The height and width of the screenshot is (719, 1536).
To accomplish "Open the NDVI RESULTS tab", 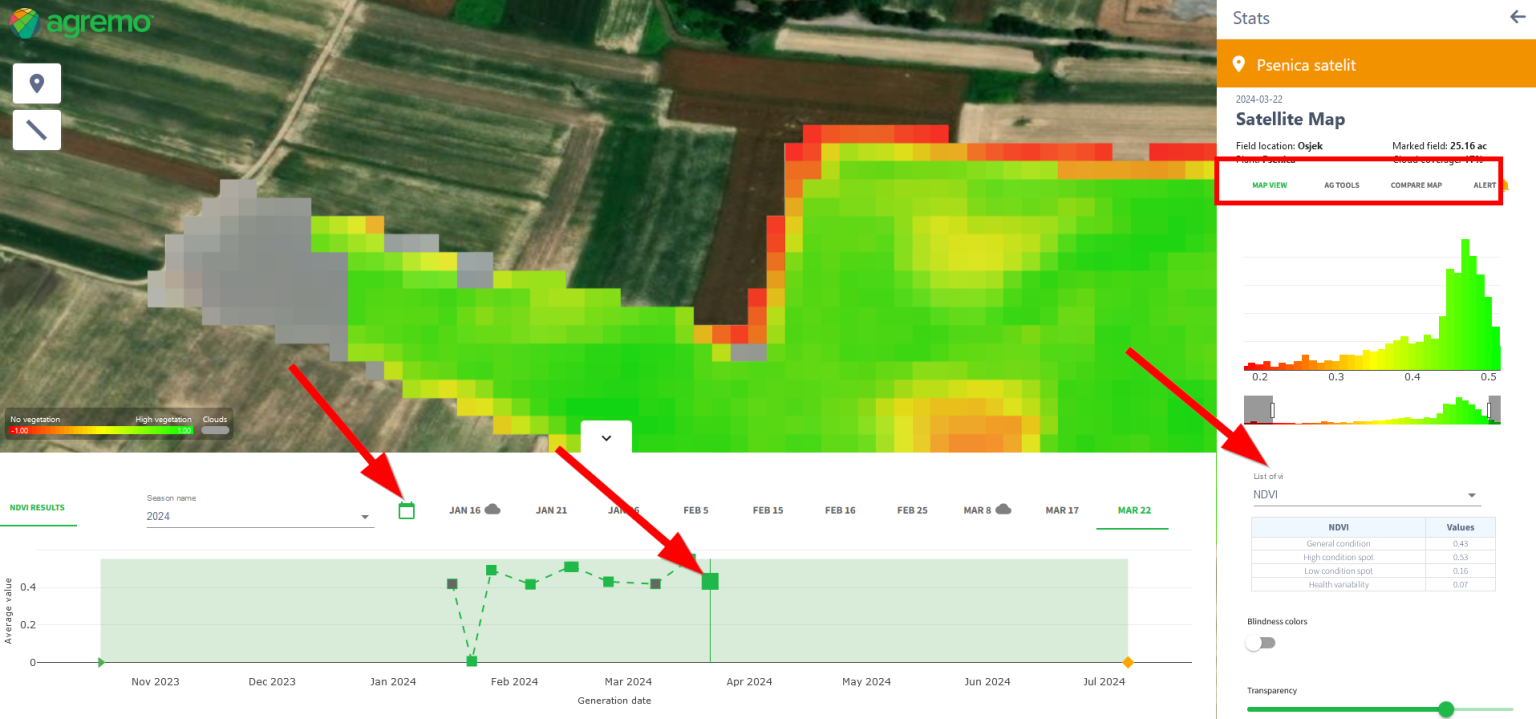I will (37, 508).
